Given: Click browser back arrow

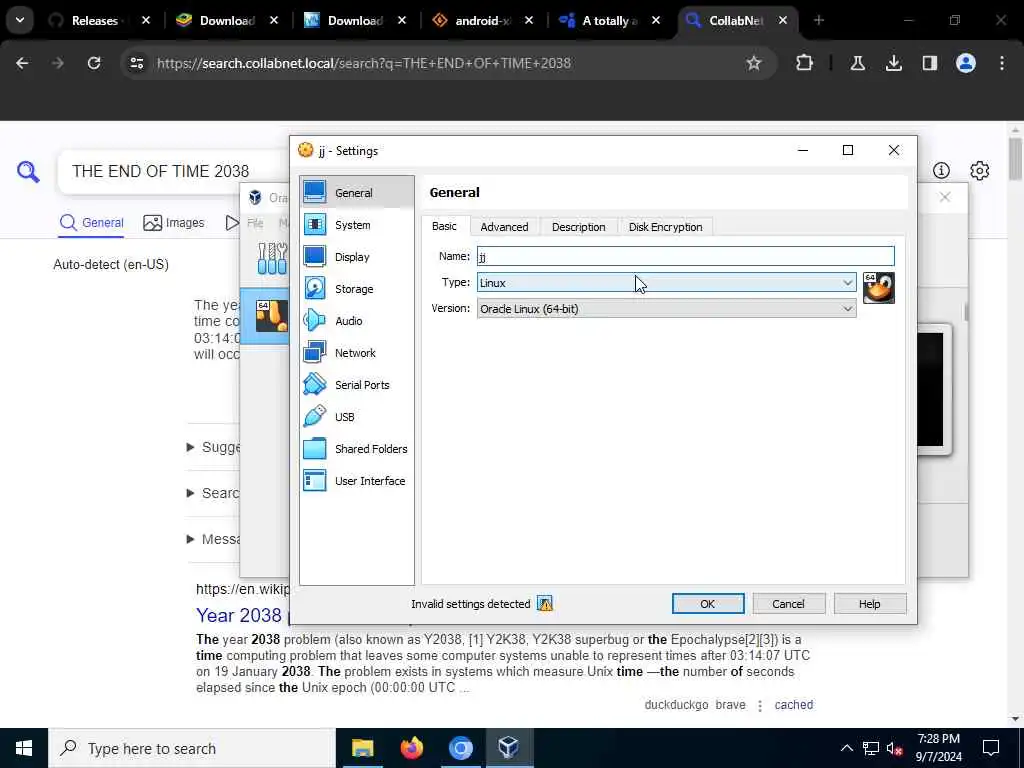Looking at the screenshot, I should (22, 63).
